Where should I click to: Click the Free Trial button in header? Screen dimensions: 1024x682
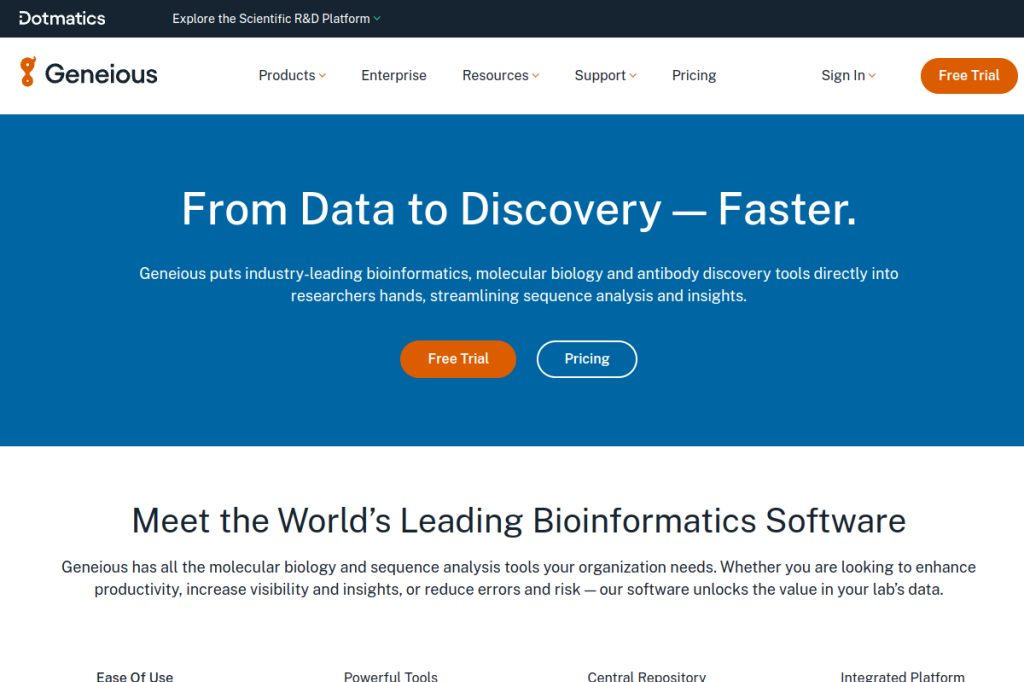pos(968,76)
